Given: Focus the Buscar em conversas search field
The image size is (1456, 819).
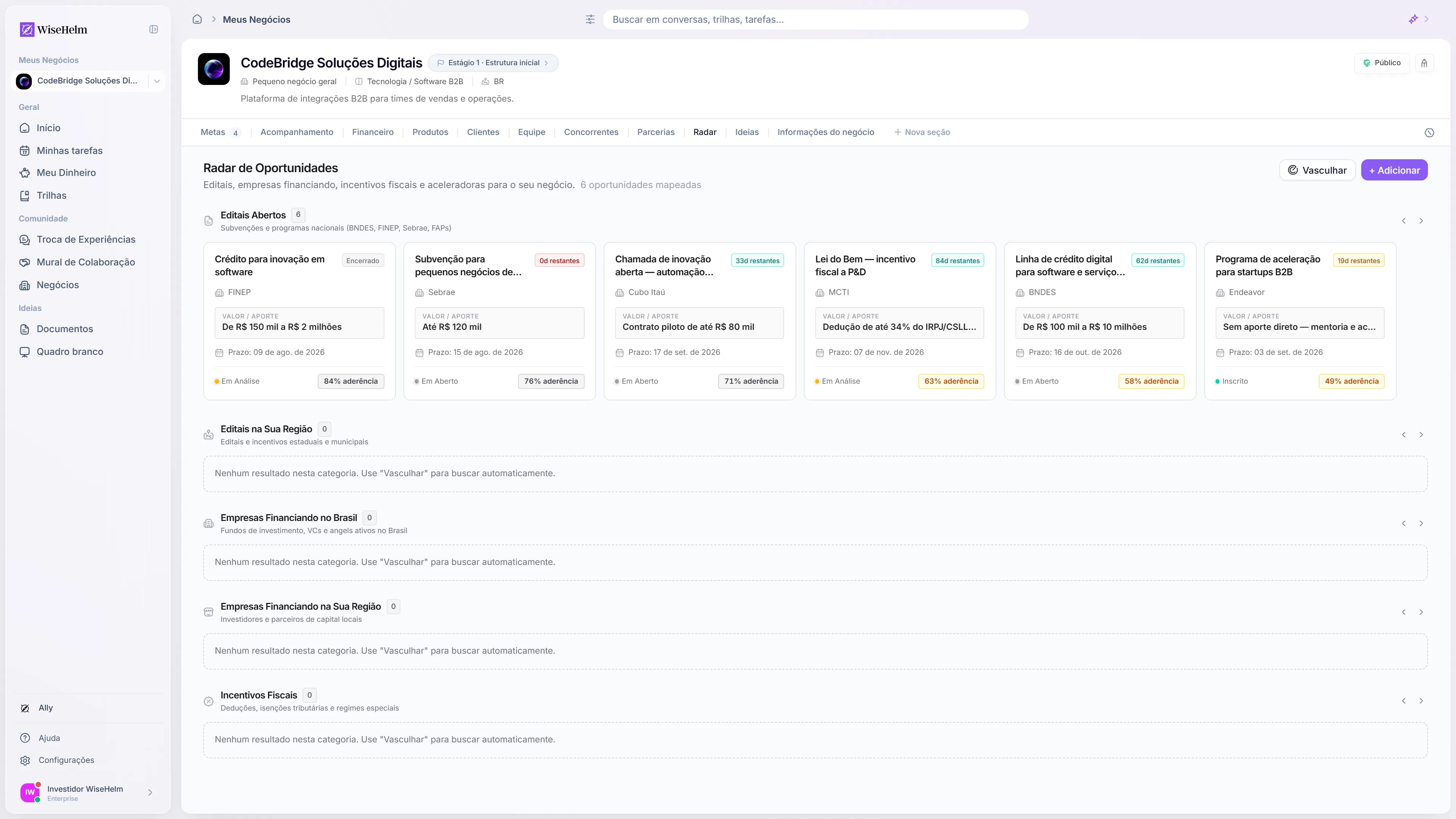Looking at the screenshot, I should pos(816,19).
